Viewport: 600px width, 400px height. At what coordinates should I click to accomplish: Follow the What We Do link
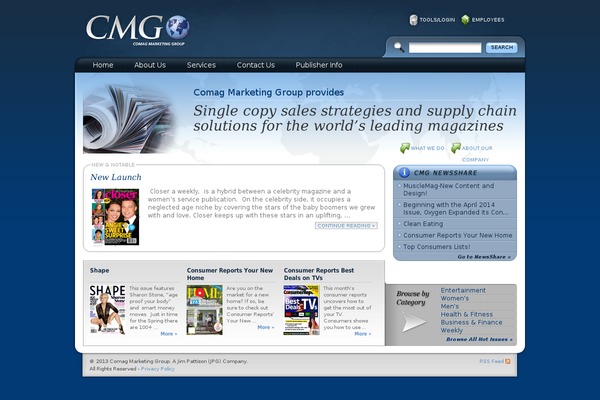427,148
